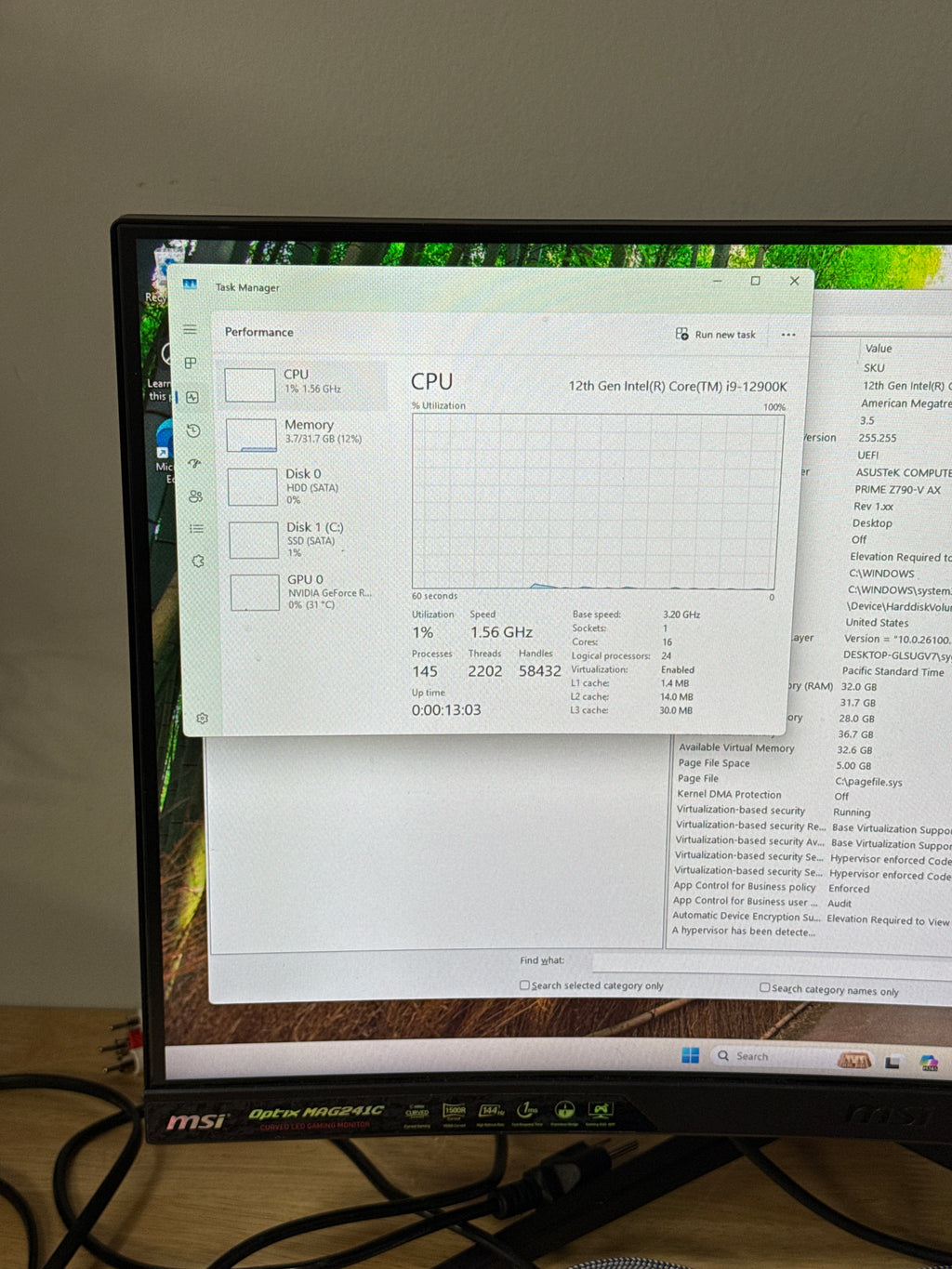Open the App history page icon
This screenshot has height=1269, width=952.
(193, 430)
